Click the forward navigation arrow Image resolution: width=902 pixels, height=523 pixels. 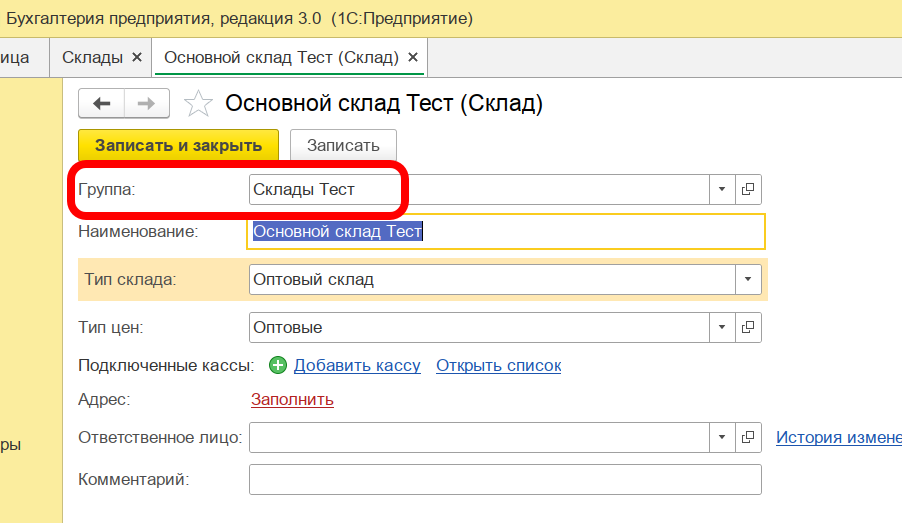[x=146, y=103]
